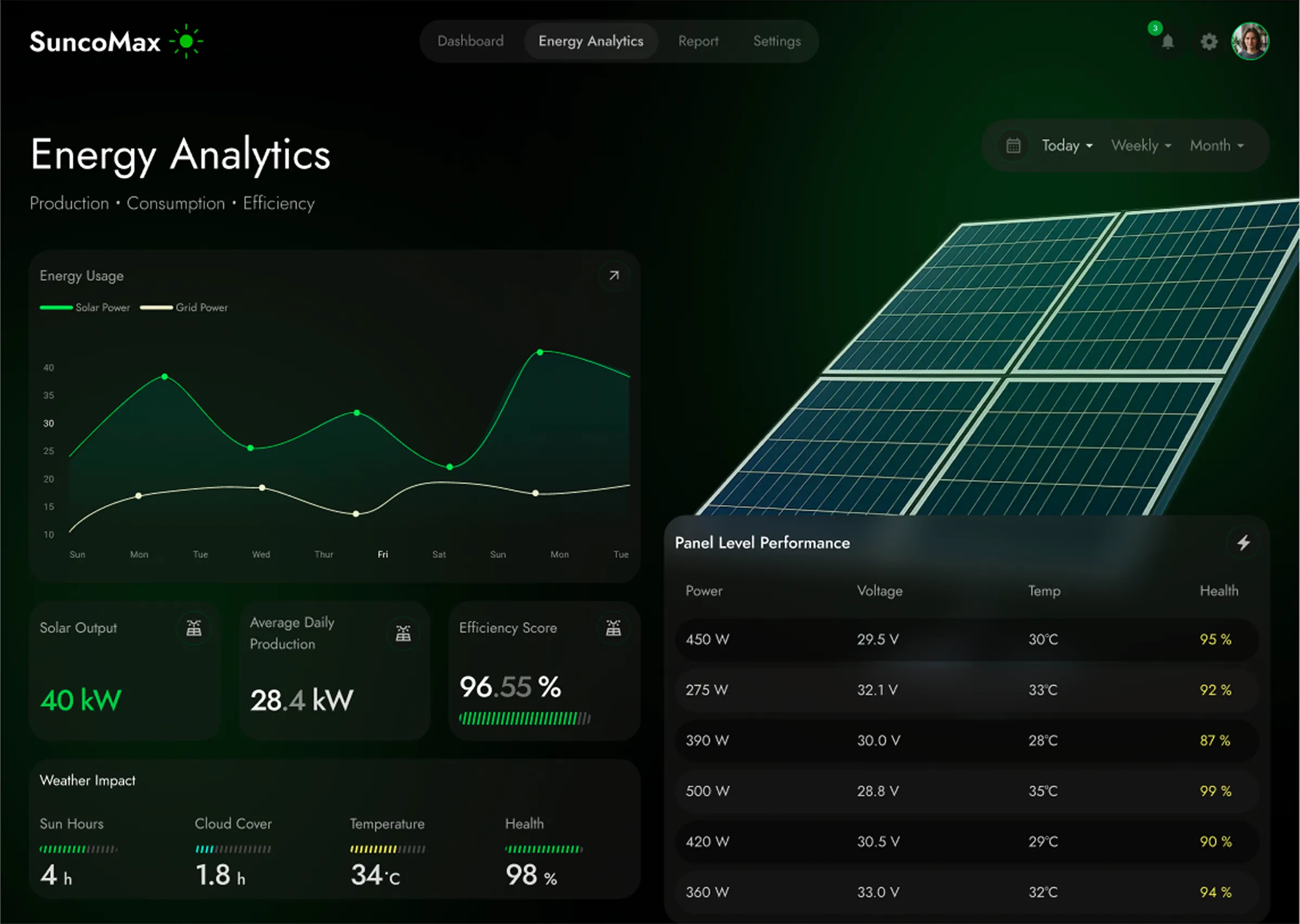This screenshot has width=1300, height=924.
Task: Expand Energy Usage chart arrow icon
Action: (x=613, y=276)
